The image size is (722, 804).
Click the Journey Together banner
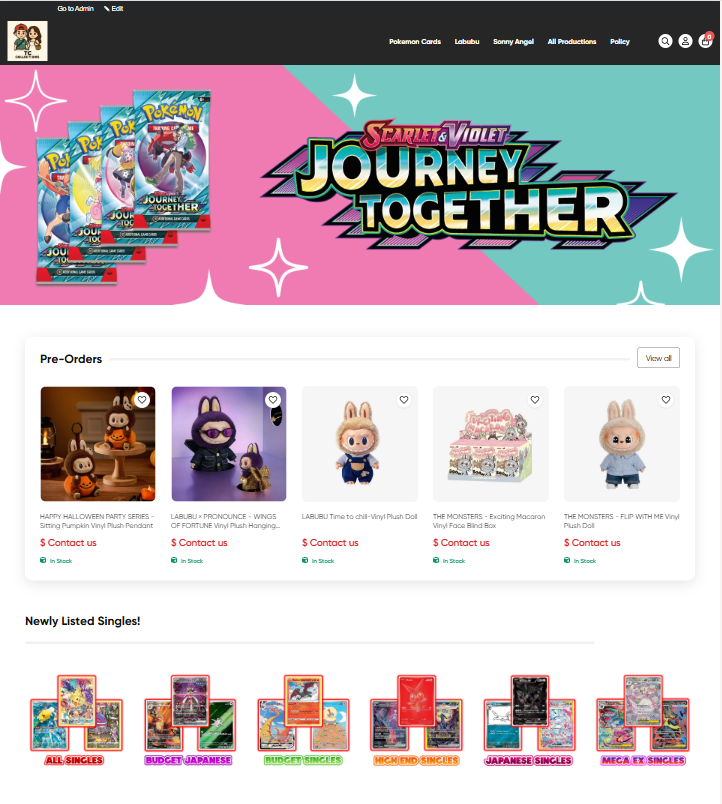pos(360,185)
